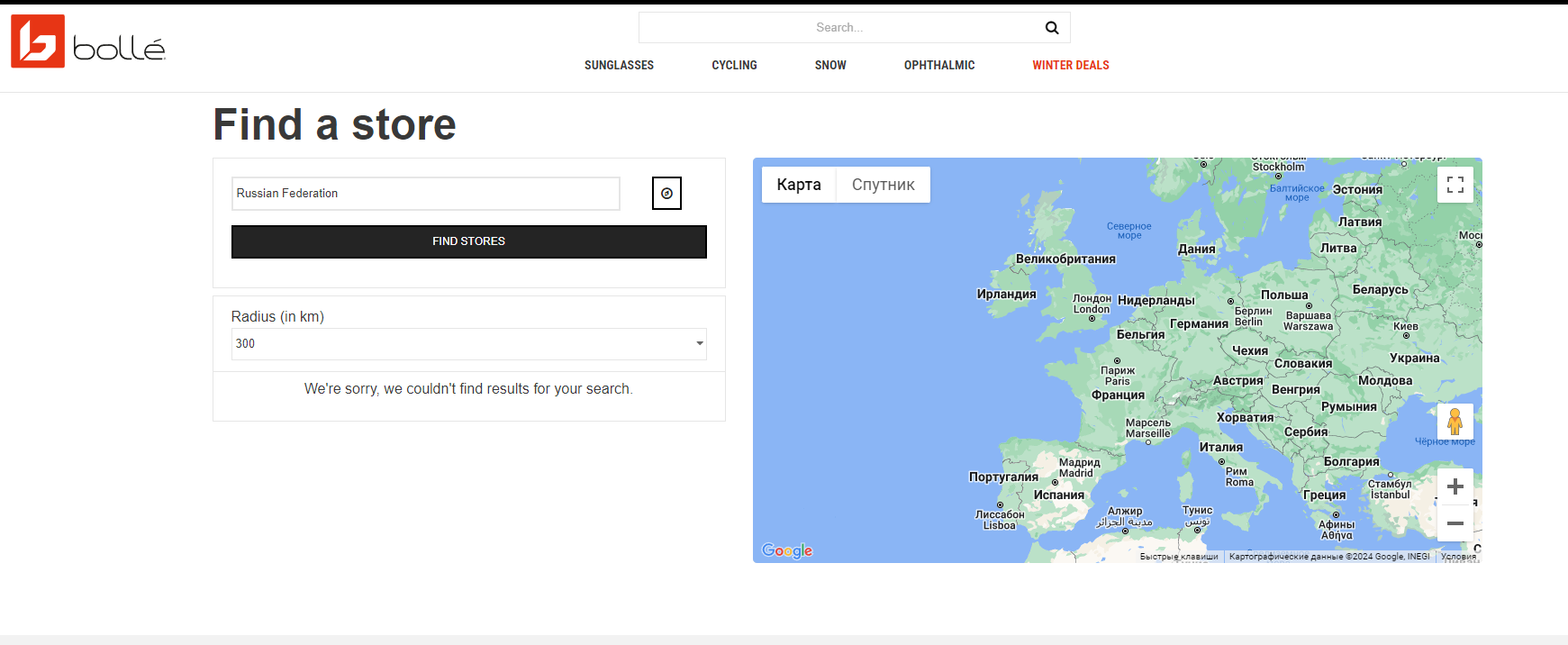Click the Мадрид Madrid map label
The image size is (1568, 645).
click(1079, 468)
